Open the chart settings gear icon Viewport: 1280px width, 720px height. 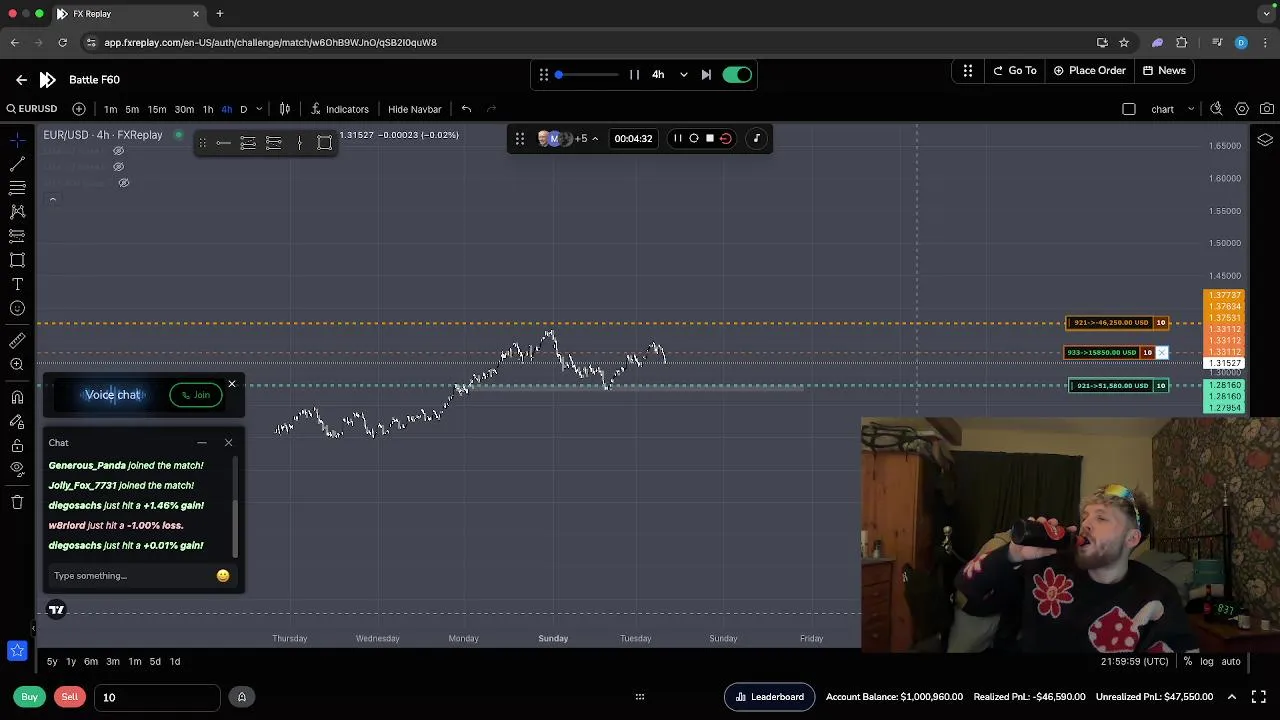tap(1242, 109)
